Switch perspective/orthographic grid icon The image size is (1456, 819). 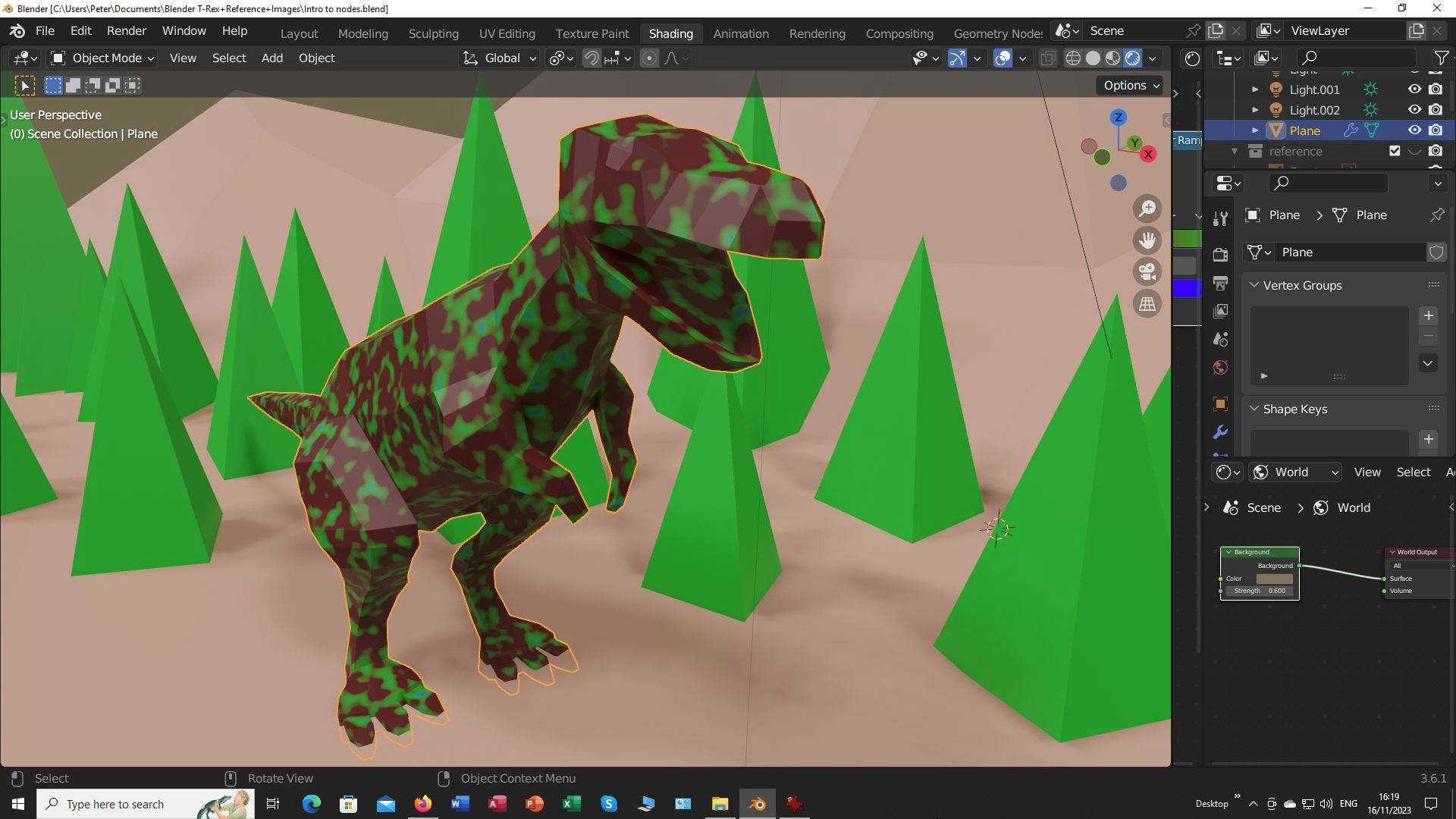tap(1147, 304)
